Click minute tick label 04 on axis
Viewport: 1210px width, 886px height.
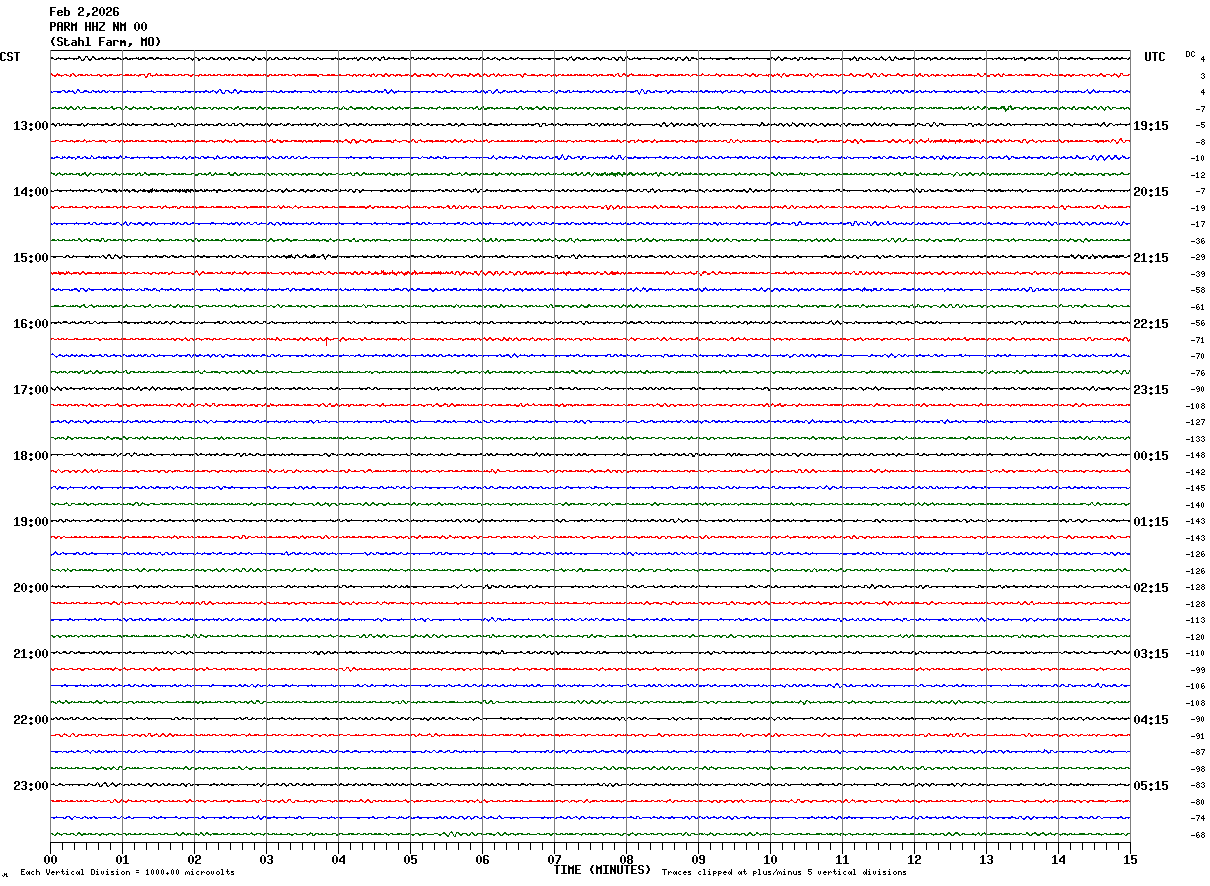338,860
